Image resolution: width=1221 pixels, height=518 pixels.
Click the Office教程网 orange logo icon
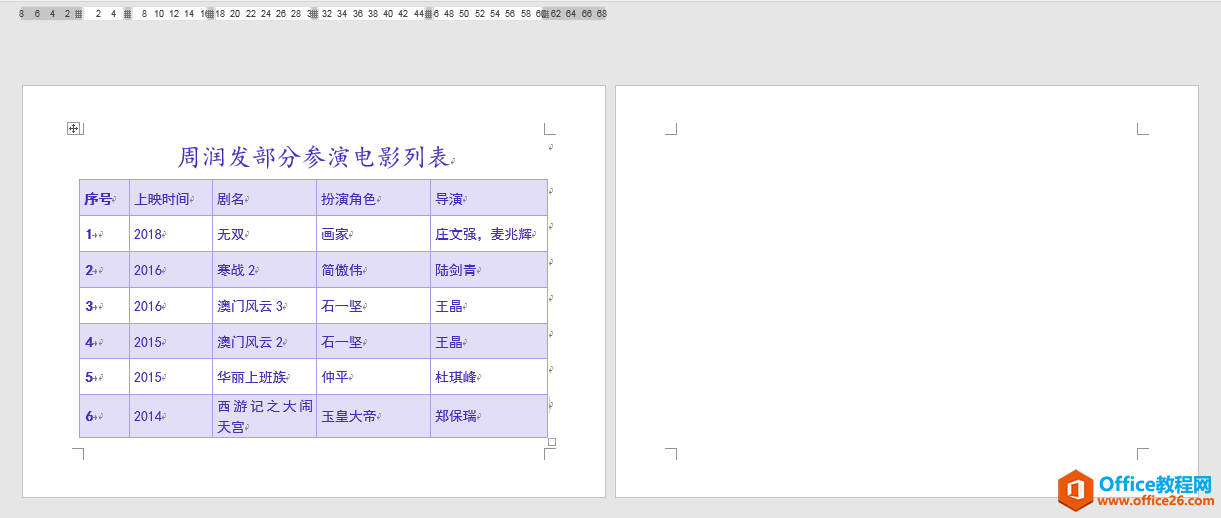pos(1076,490)
